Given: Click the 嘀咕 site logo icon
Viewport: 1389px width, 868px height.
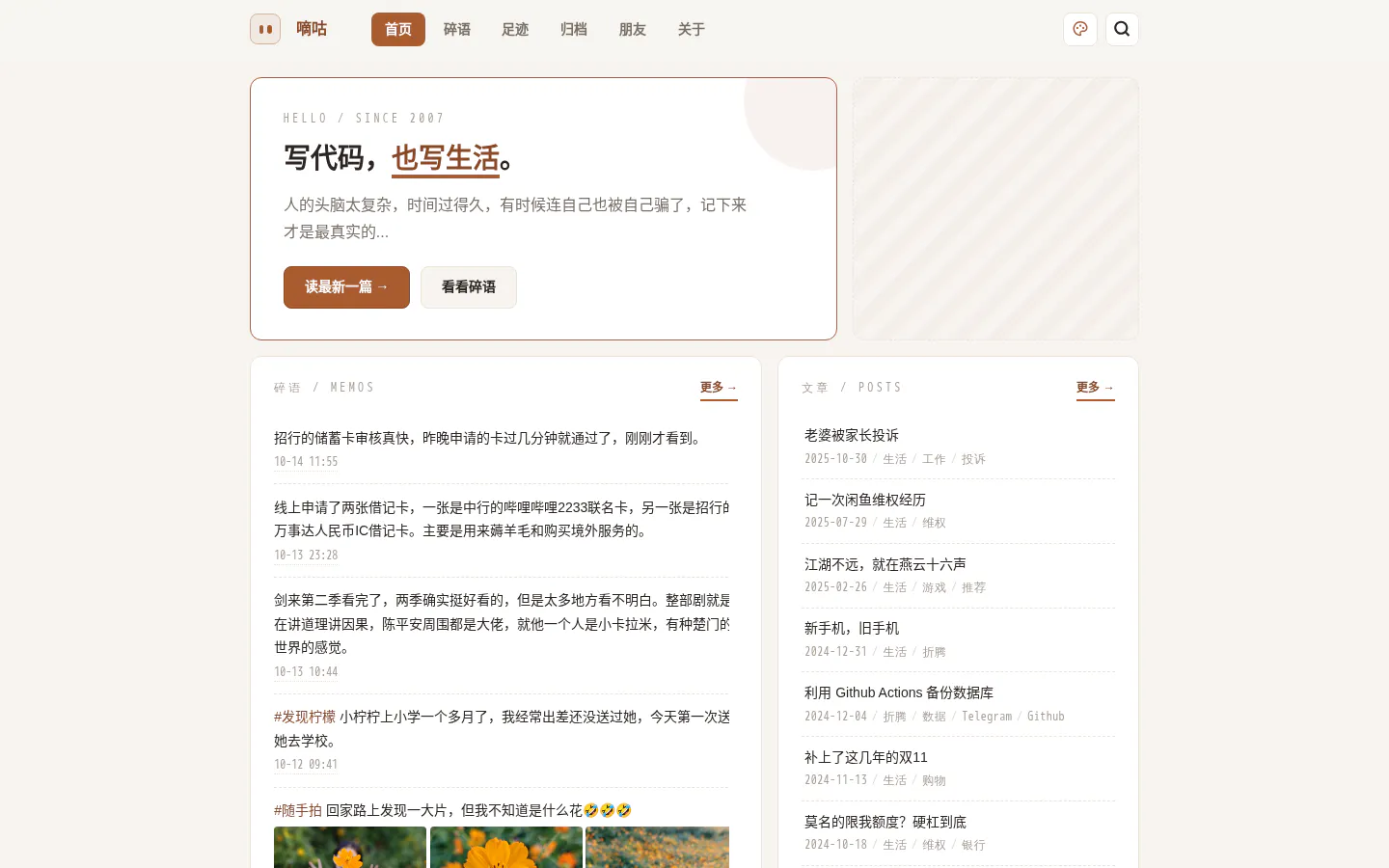Looking at the screenshot, I should pos(265,29).
